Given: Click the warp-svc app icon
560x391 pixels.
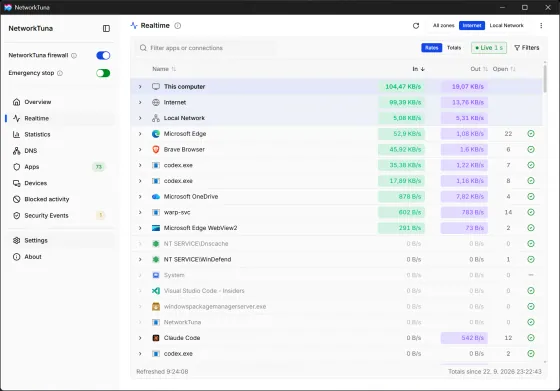Looking at the screenshot, I should pos(156,212).
